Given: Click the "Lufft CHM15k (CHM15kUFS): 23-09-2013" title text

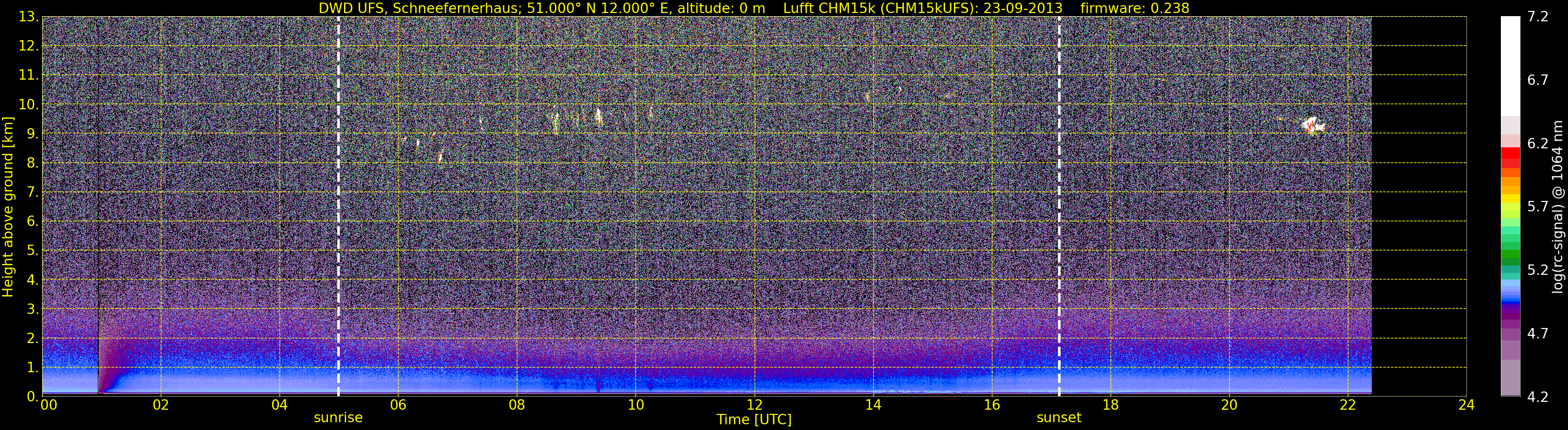Looking at the screenshot, I should point(923,8).
